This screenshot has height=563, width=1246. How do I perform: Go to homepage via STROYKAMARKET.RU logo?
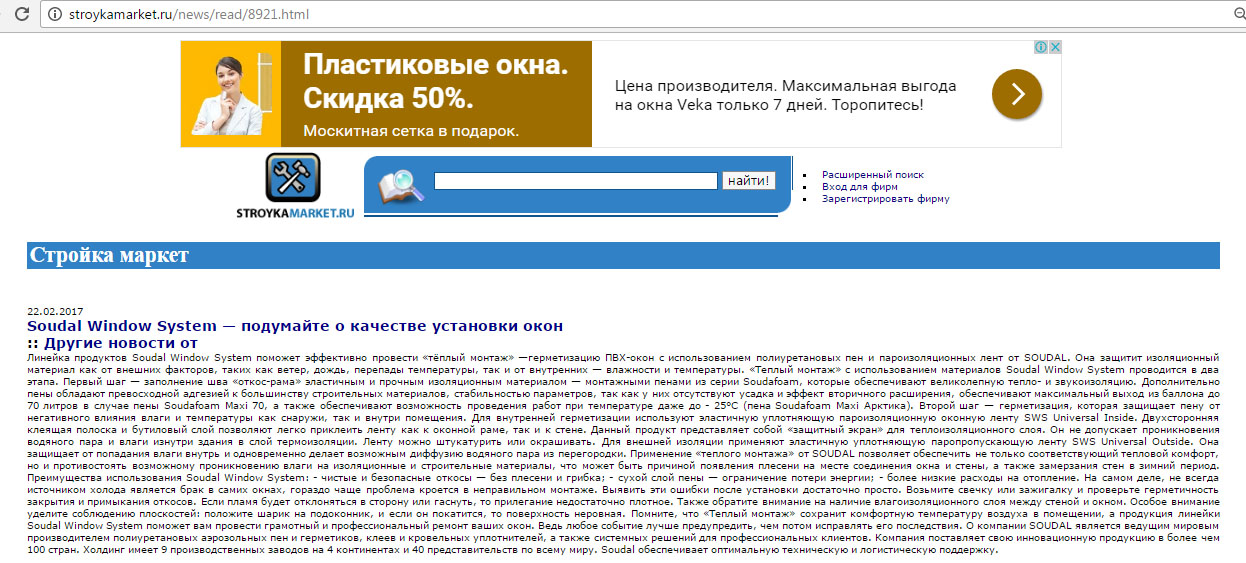pyautogui.click(x=294, y=186)
